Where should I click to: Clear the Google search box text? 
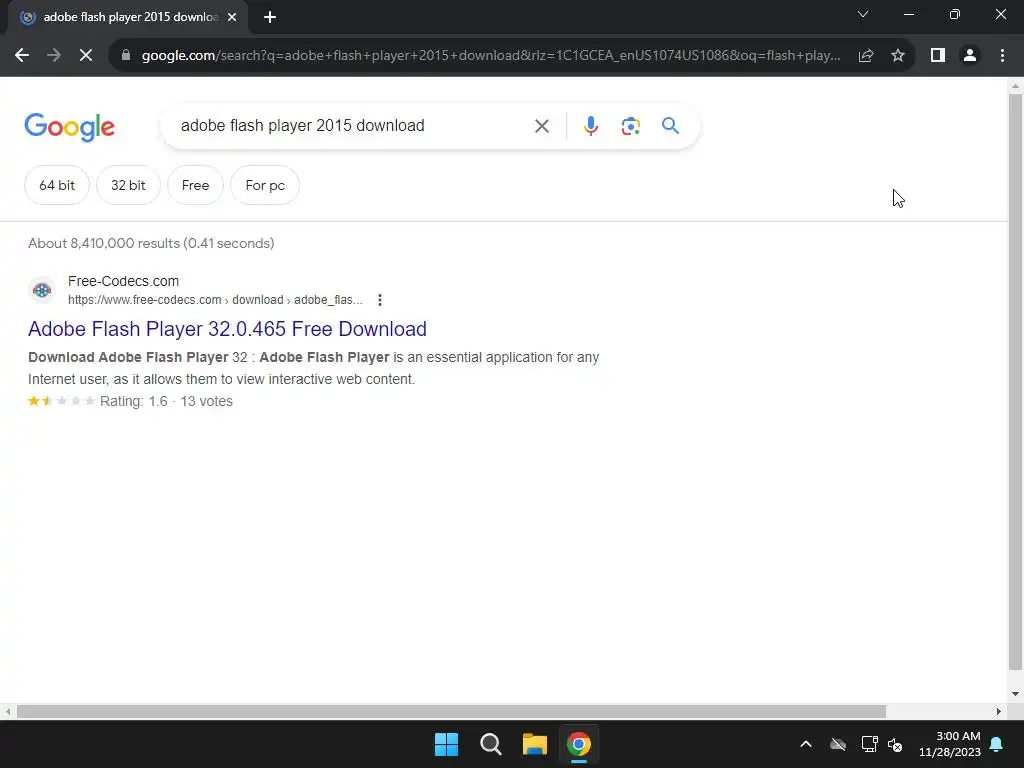pos(541,126)
